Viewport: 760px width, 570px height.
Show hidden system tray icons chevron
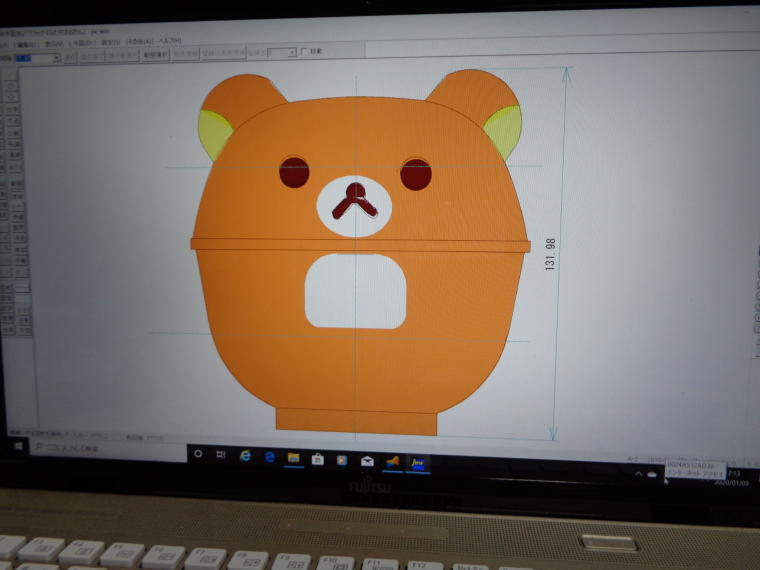638,474
